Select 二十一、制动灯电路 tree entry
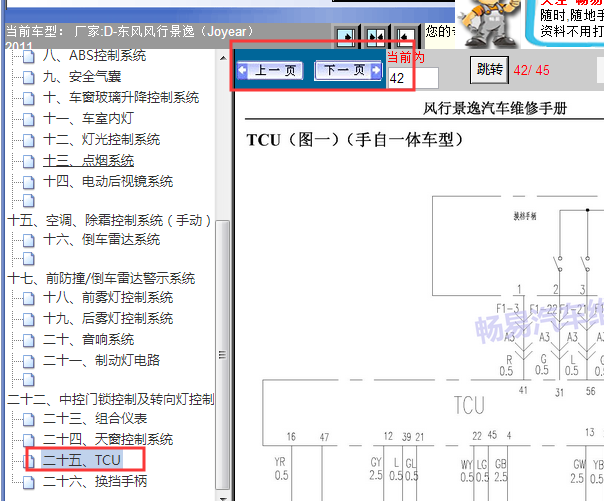This screenshot has height=501, width=604. click(x=102, y=360)
